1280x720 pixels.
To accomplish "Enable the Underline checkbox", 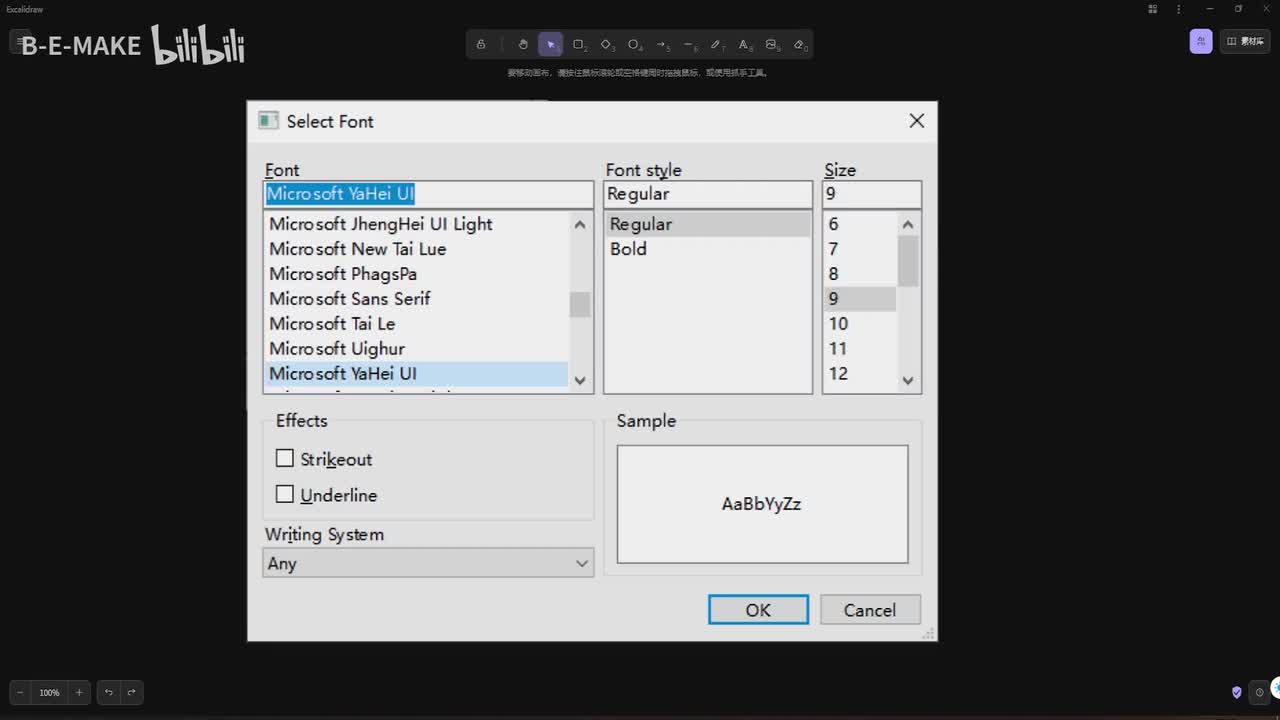I will [x=285, y=494].
